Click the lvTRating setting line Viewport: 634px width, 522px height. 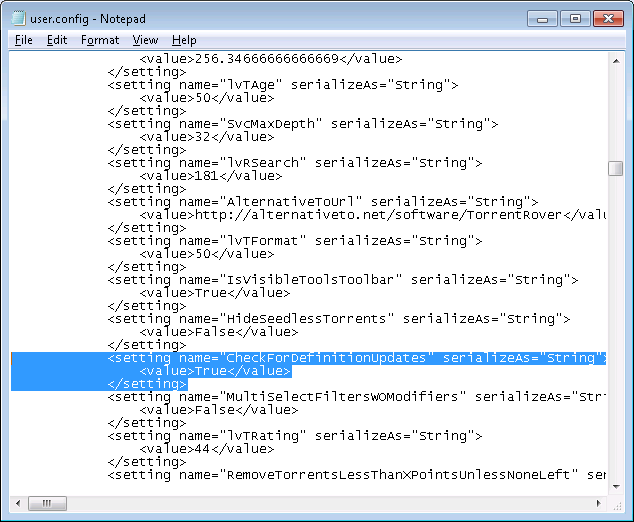[x=295, y=436]
